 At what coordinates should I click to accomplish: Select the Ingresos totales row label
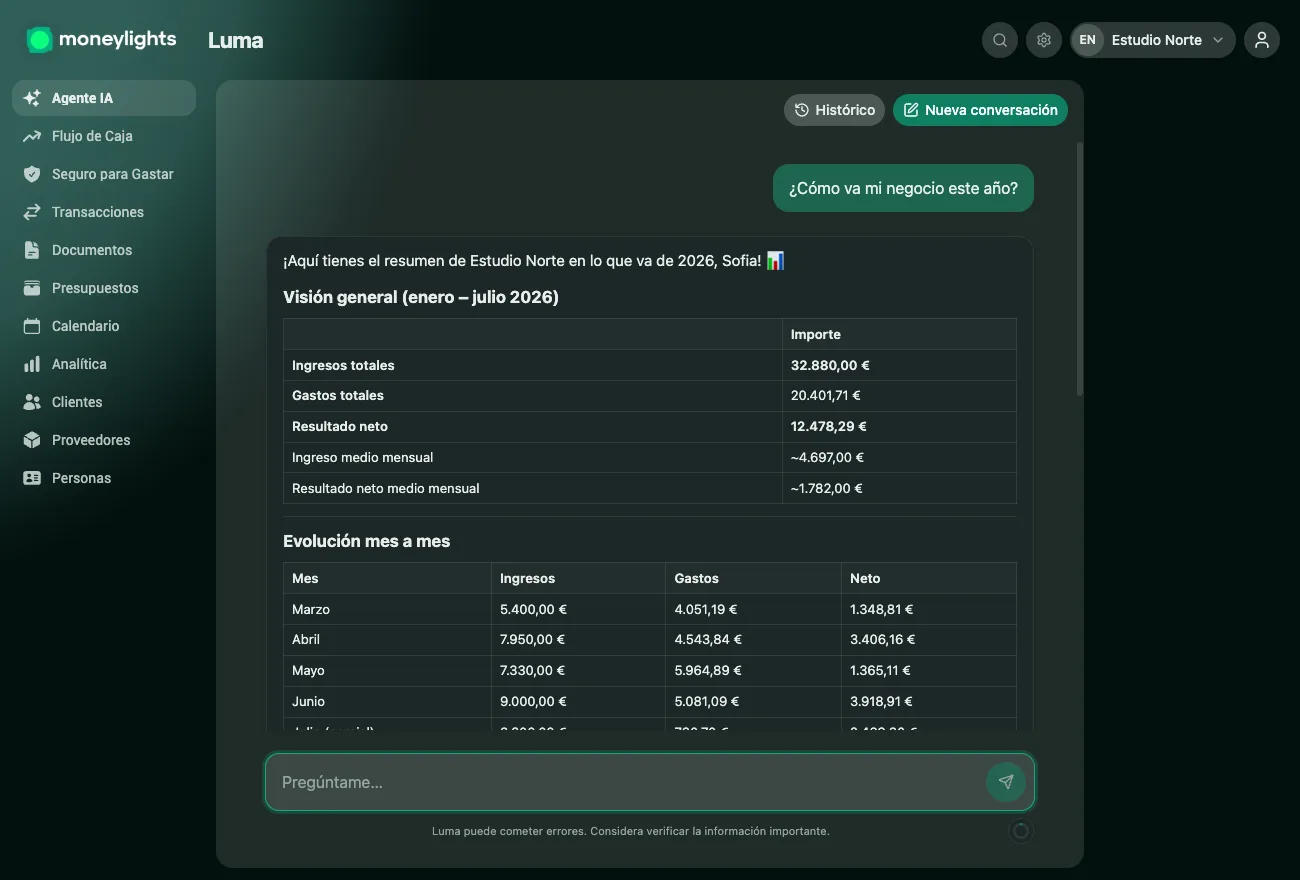click(343, 365)
